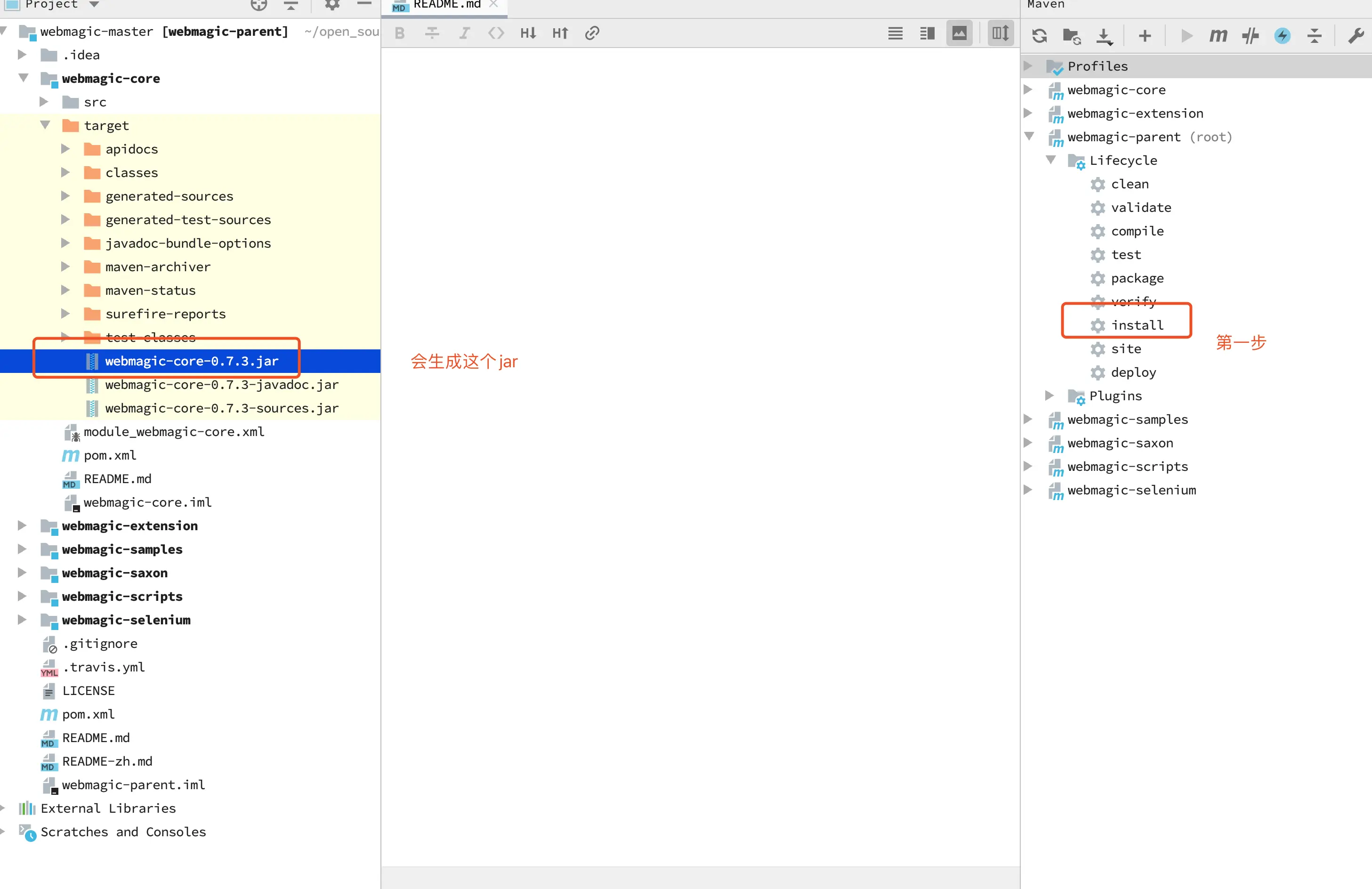Open Maven settings wrench icon
This screenshot has height=889, width=1372.
[1355, 36]
